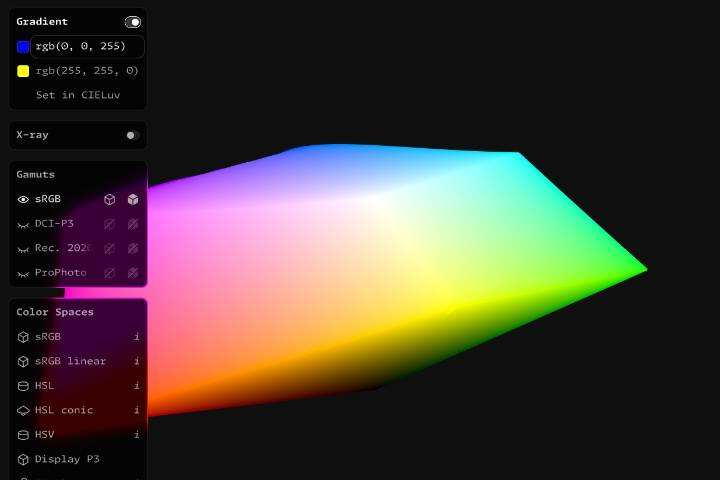The height and width of the screenshot is (480, 720).
Task: Click the Rec. 2020 solid cube icon
Action: click(x=132, y=248)
